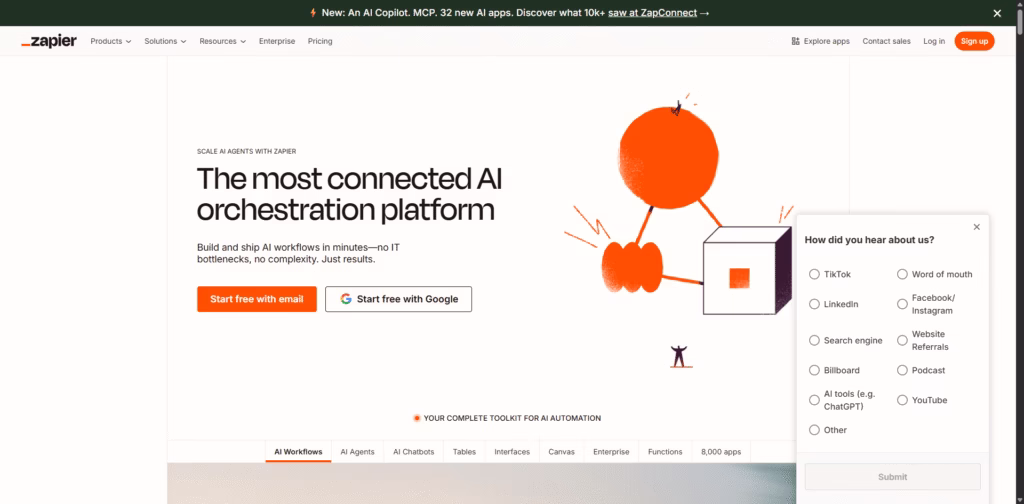Open the AI Chatbots tab
1024x504 pixels.
click(413, 452)
